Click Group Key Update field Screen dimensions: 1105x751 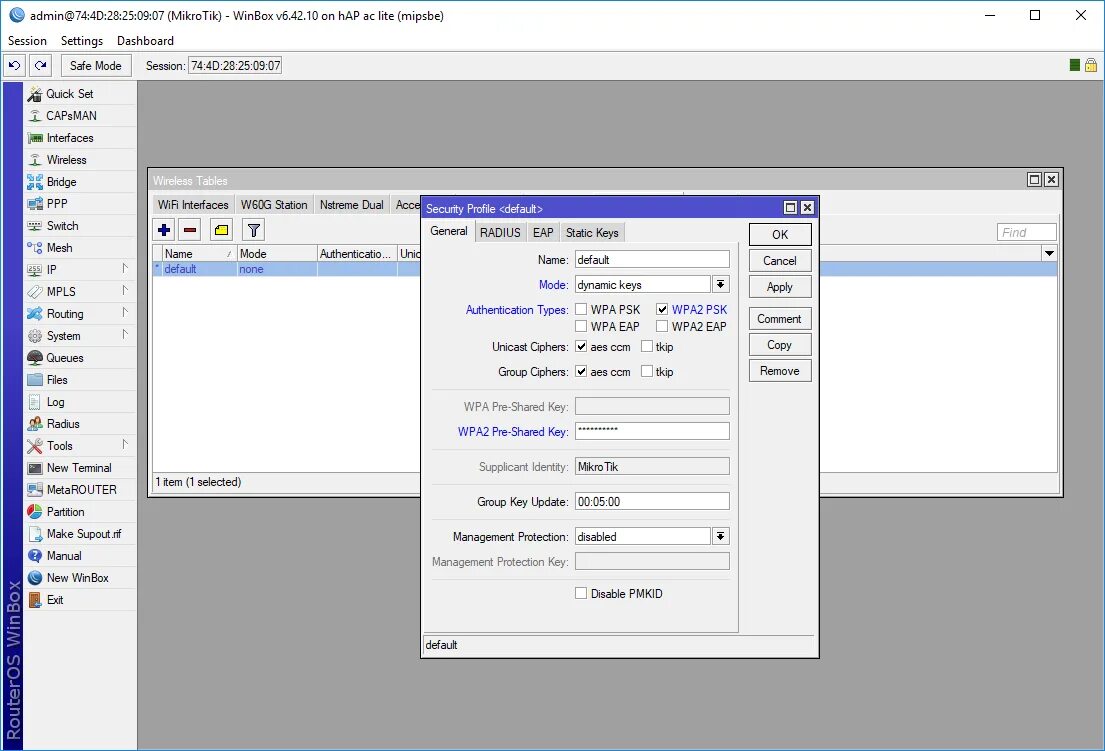[x=652, y=502]
